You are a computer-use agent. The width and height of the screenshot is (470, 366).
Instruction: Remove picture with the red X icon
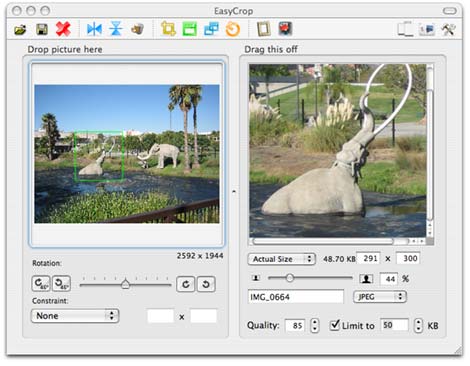tap(63, 29)
